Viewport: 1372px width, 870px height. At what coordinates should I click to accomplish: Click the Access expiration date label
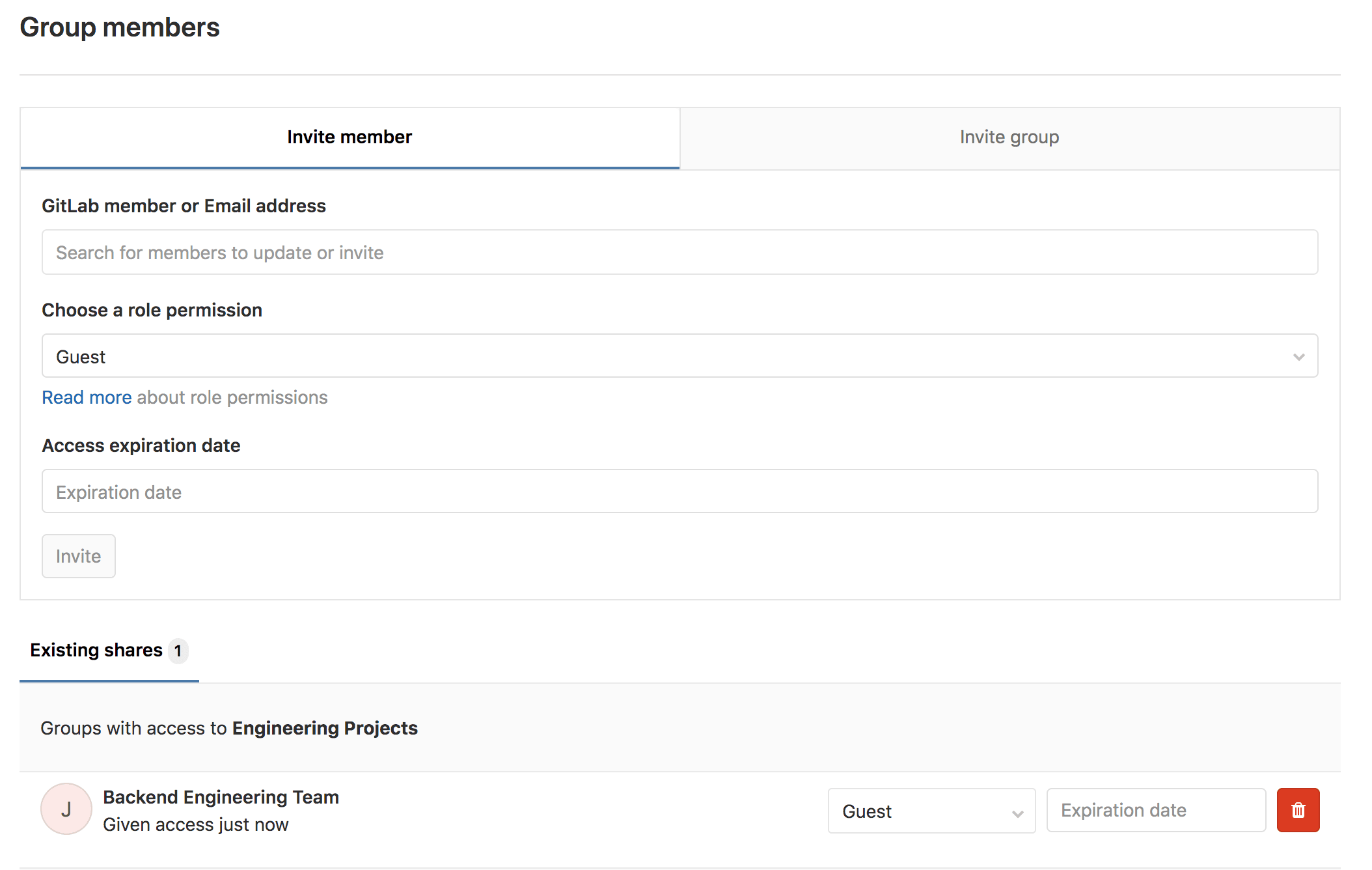pyautogui.click(x=141, y=445)
